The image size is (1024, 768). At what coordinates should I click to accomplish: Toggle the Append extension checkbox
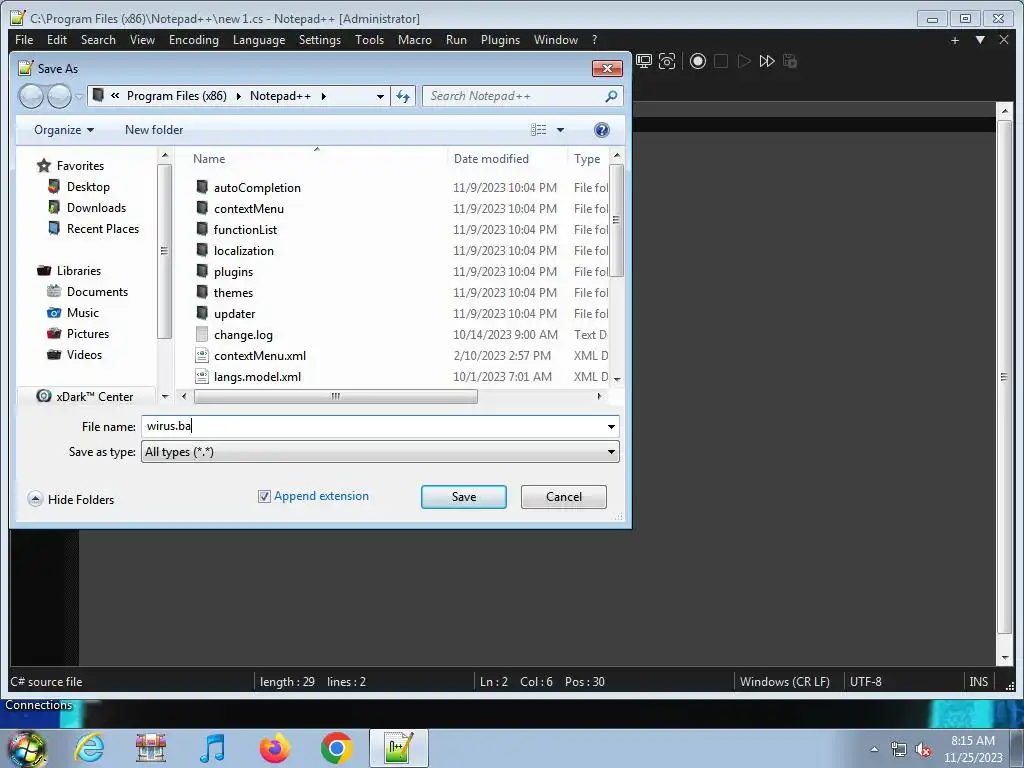[264, 496]
